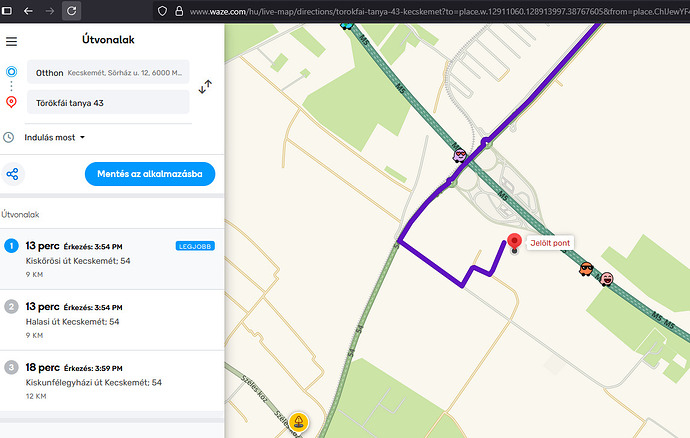The width and height of the screenshot is (690, 438).
Task: Click the blue origin circle icon
Action: tap(11, 72)
